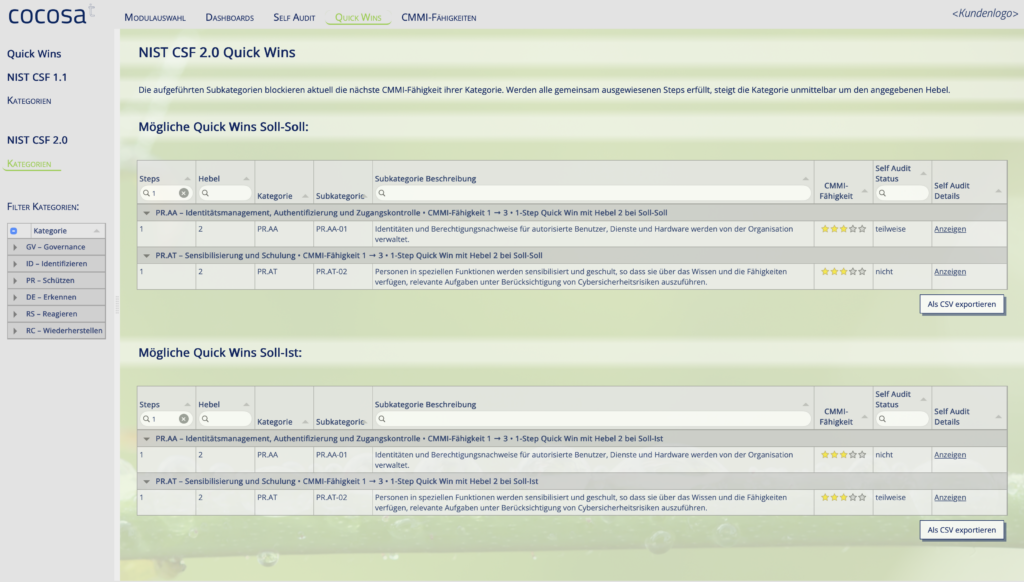Export the Soll-Ist table as CSV

pyautogui.click(x=961, y=530)
